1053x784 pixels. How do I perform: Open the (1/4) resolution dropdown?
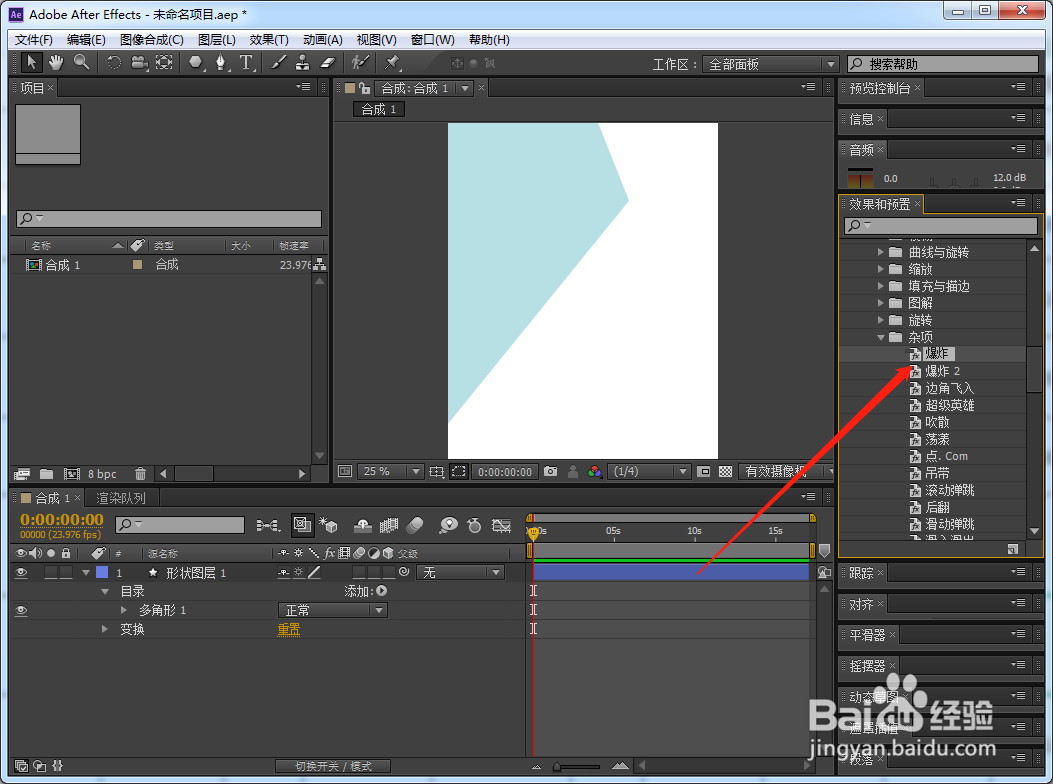pos(649,472)
